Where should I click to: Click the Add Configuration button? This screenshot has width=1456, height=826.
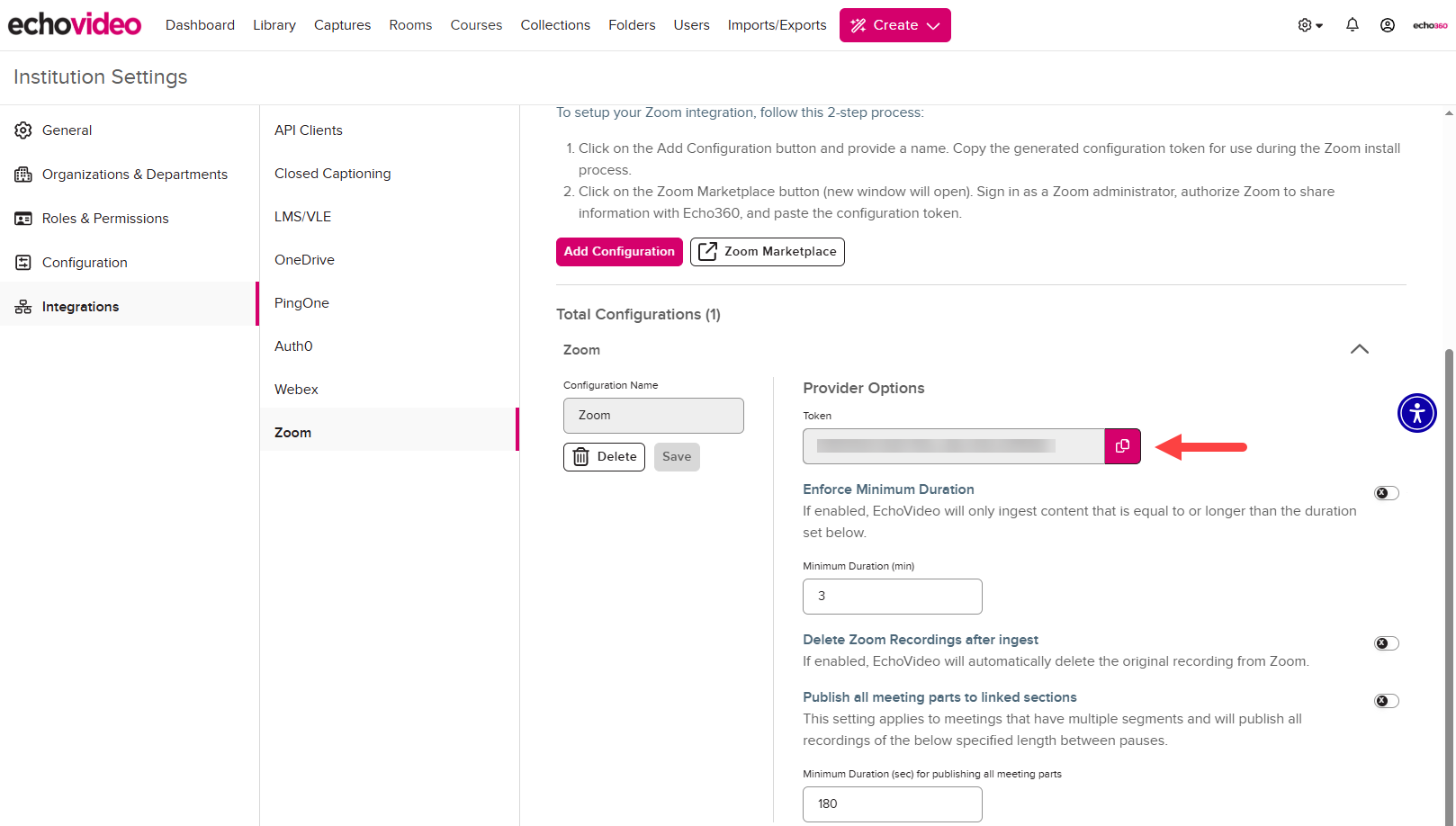tap(619, 251)
